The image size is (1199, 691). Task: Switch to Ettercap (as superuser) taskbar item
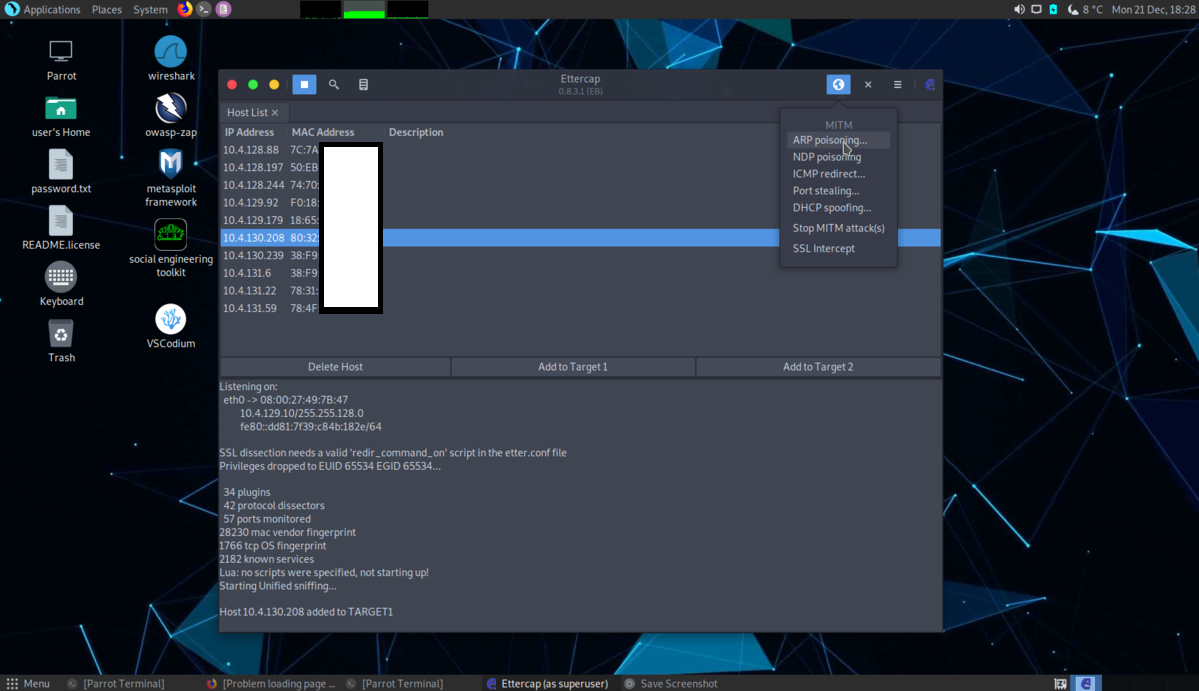pyautogui.click(x=548, y=683)
